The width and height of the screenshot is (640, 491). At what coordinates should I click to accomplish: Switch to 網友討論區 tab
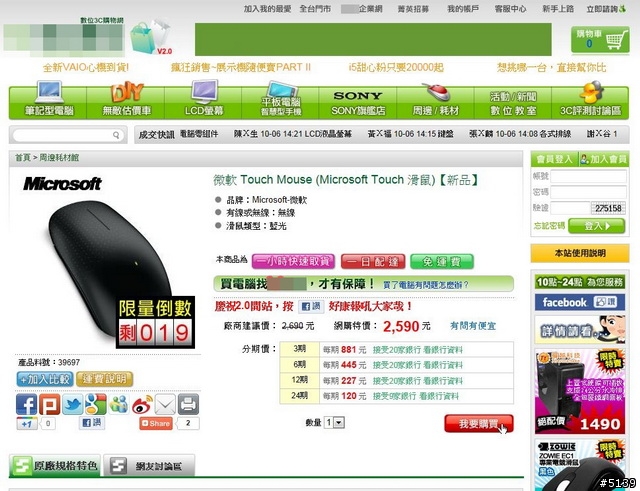[149, 465]
